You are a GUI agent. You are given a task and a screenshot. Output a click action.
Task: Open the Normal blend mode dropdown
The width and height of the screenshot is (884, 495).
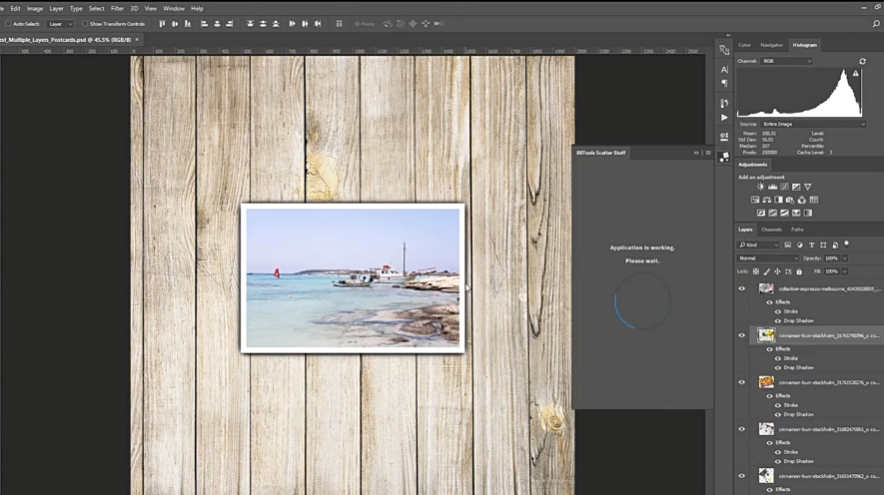coord(768,258)
